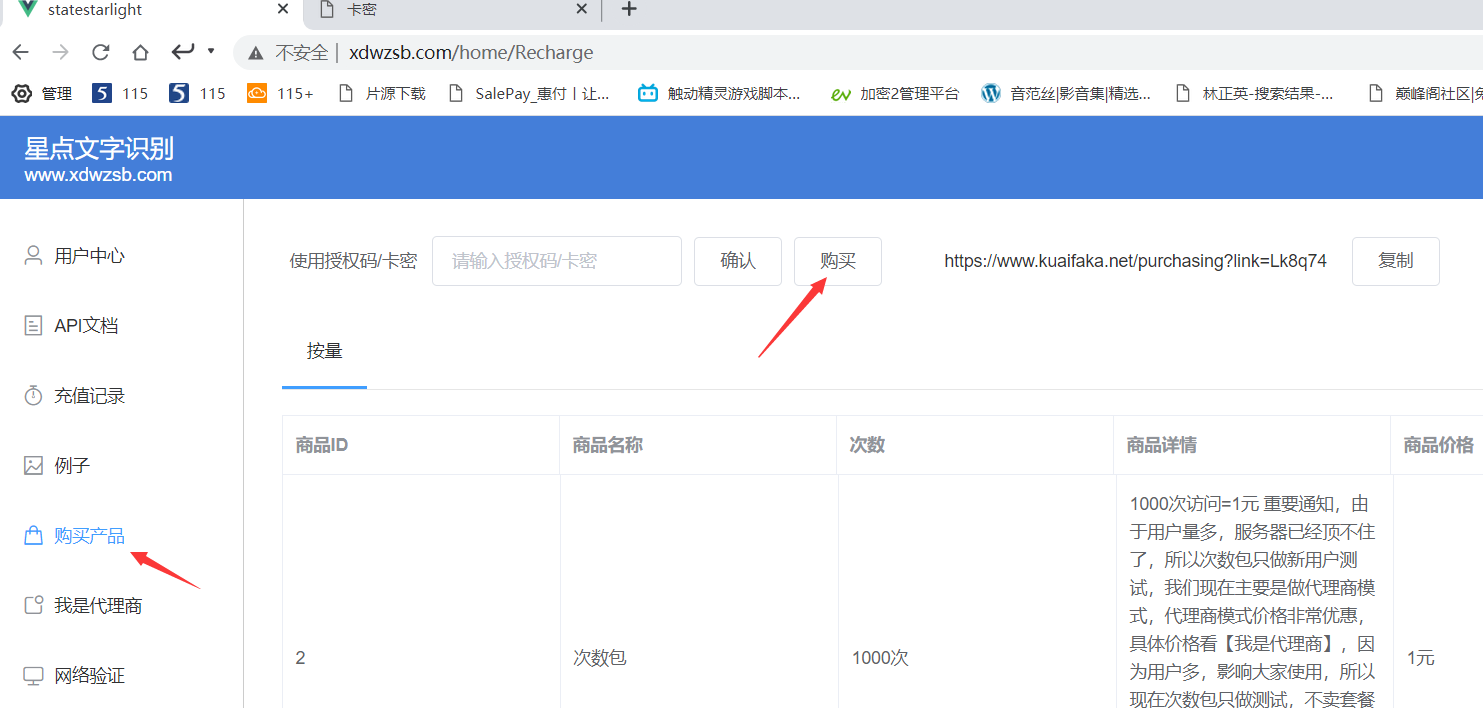Switch to the 卡密 browser tab
The height and width of the screenshot is (708, 1483).
(x=453, y=10)
